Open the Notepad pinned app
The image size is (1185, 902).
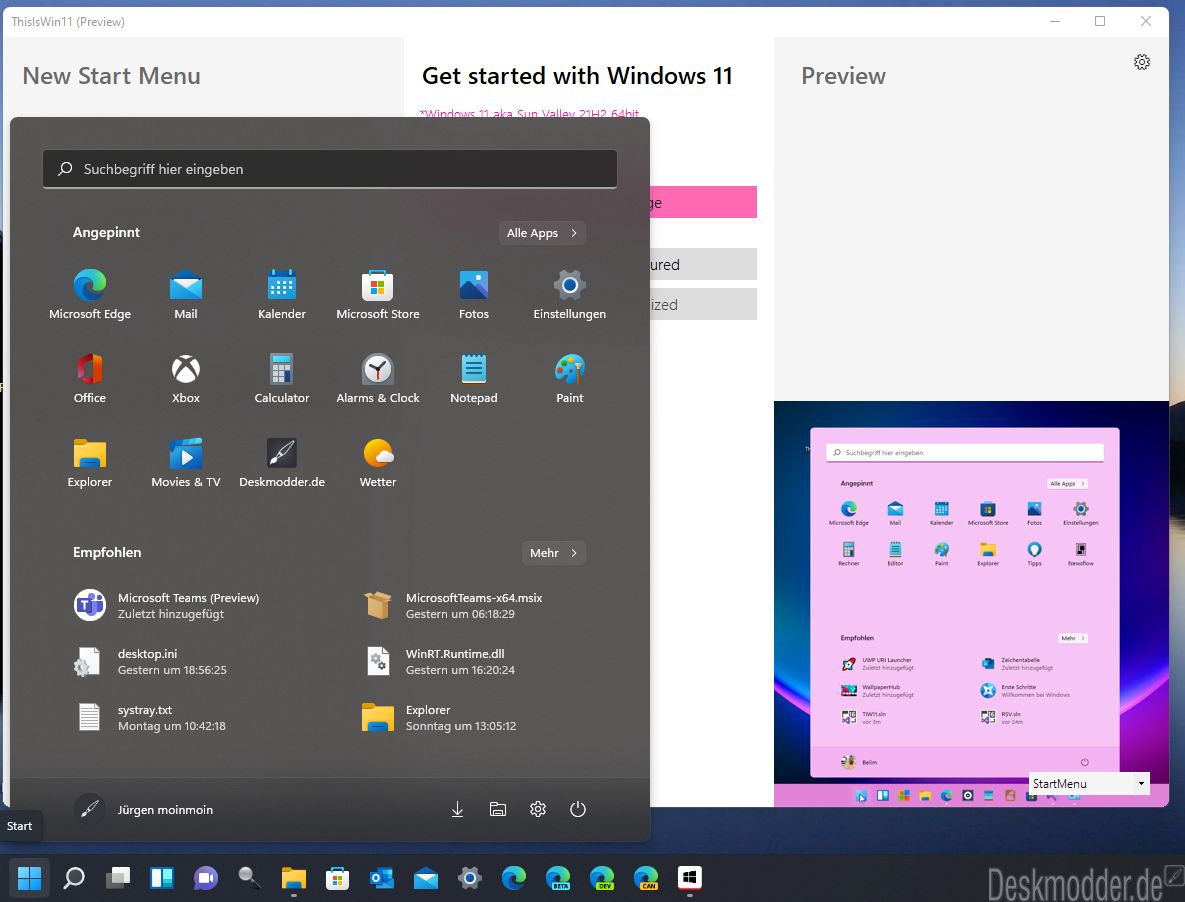point(474,378)
